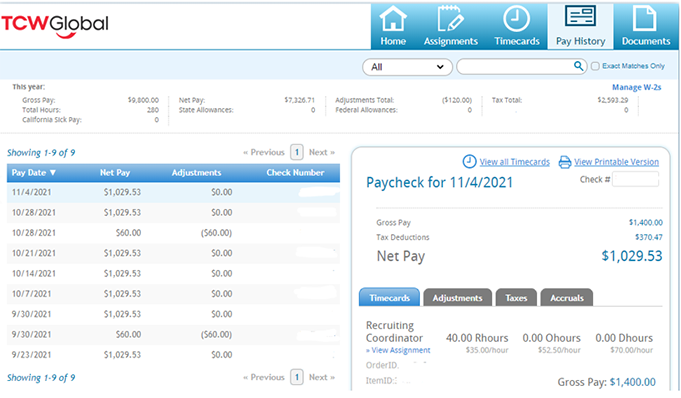The width and height of the screenshot is (681, 398).
Task: Open the Home house icon
Action: [x=393, y=19]
